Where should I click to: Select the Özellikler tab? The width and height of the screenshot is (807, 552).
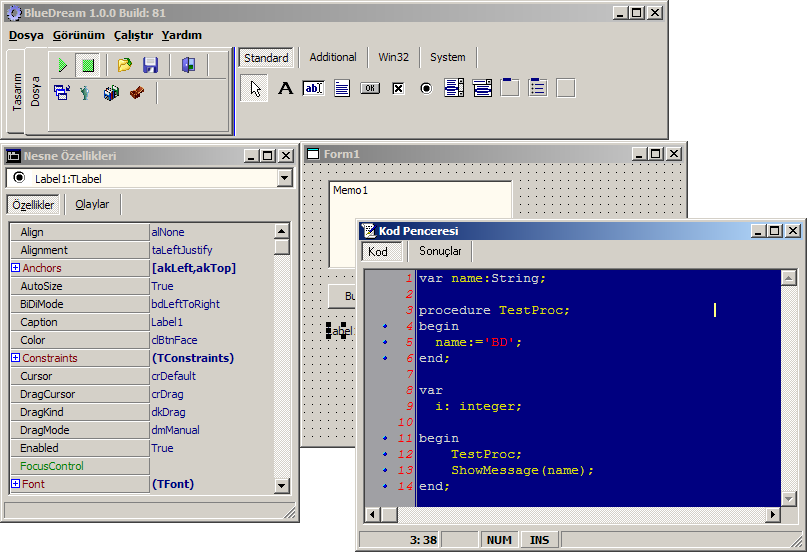click(33, 205)
